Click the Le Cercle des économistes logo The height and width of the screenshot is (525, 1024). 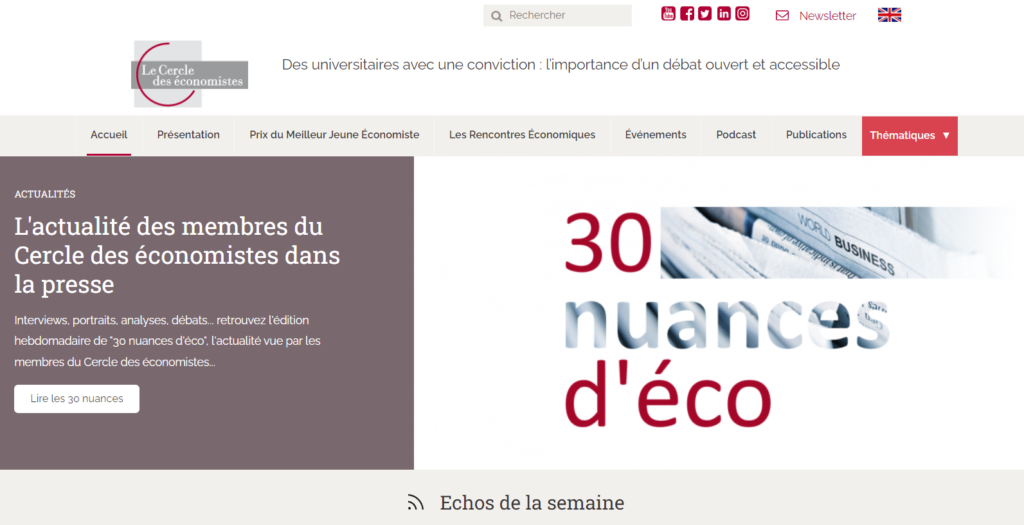[x=190, y=74]
